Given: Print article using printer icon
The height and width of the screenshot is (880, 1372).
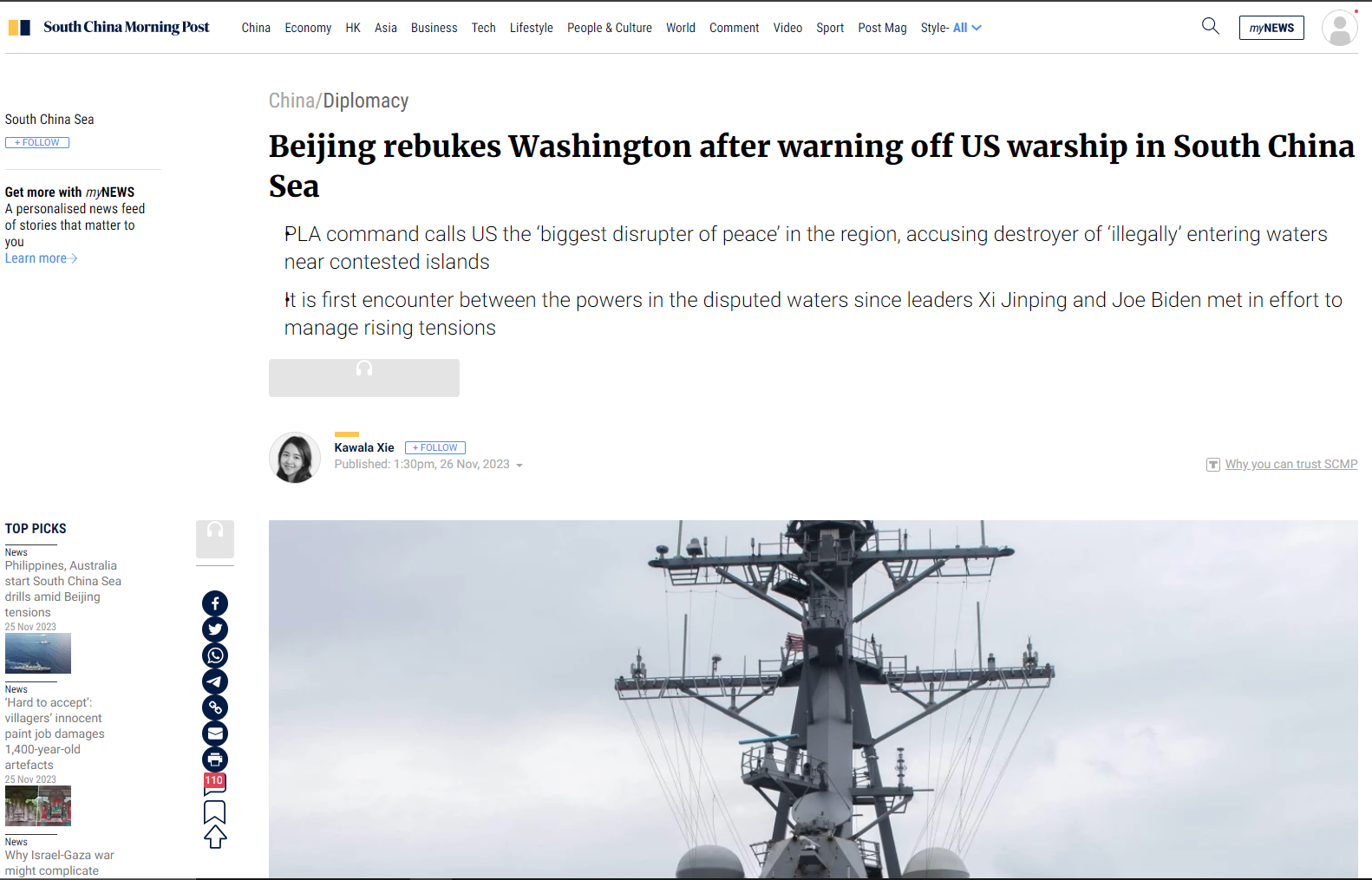Looking at the screenshot, I should [x=215, y=759].
